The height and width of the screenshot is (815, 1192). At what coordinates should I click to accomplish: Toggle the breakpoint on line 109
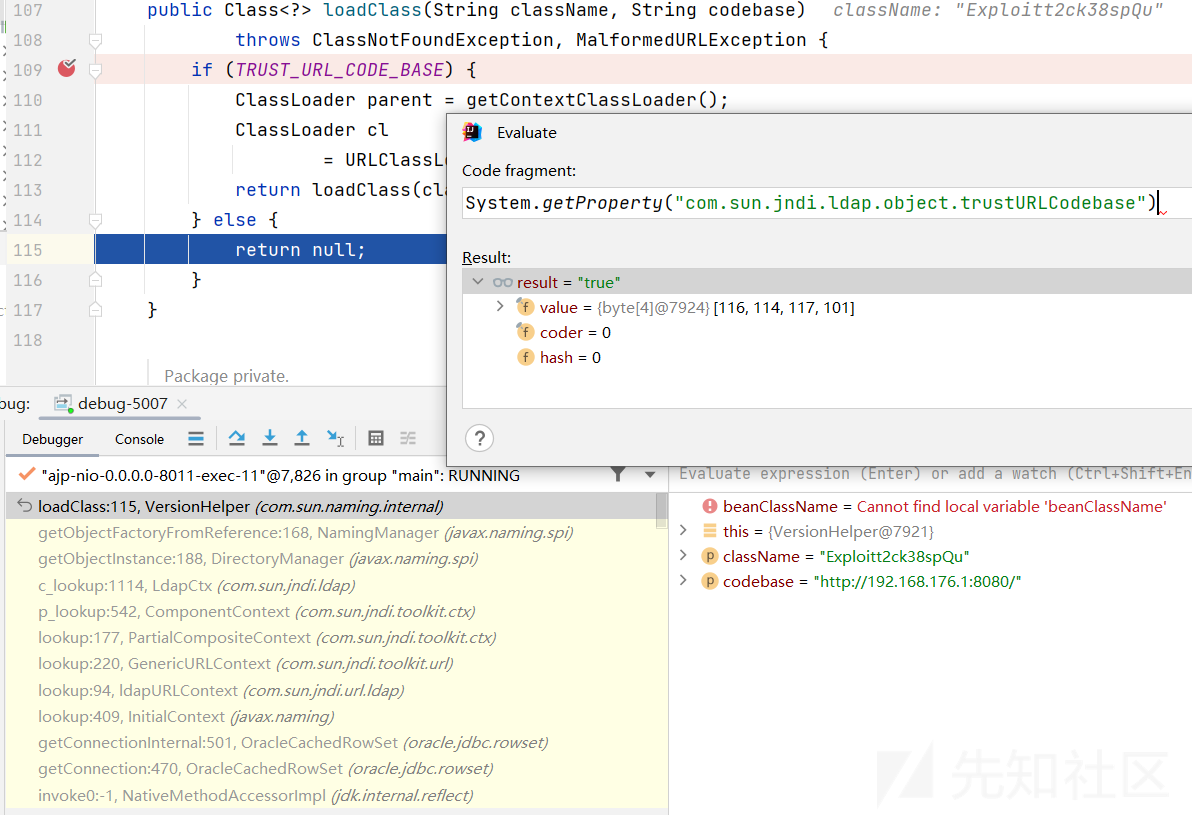[67, 69]
